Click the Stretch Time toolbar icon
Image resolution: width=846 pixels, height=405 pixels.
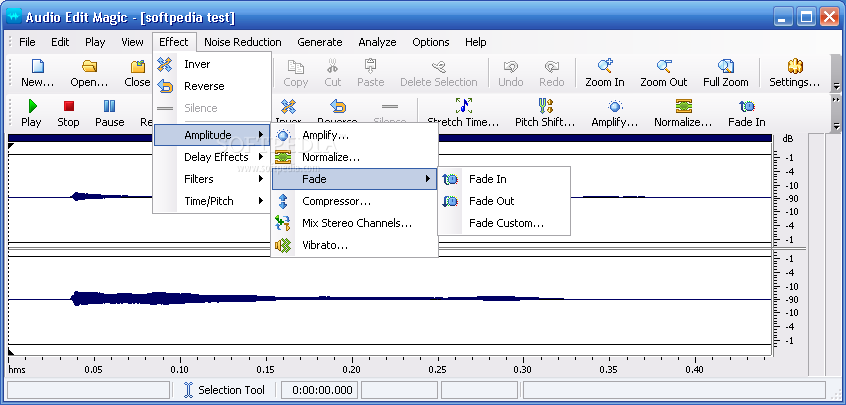pyautogui.click(x=463, y=106)
